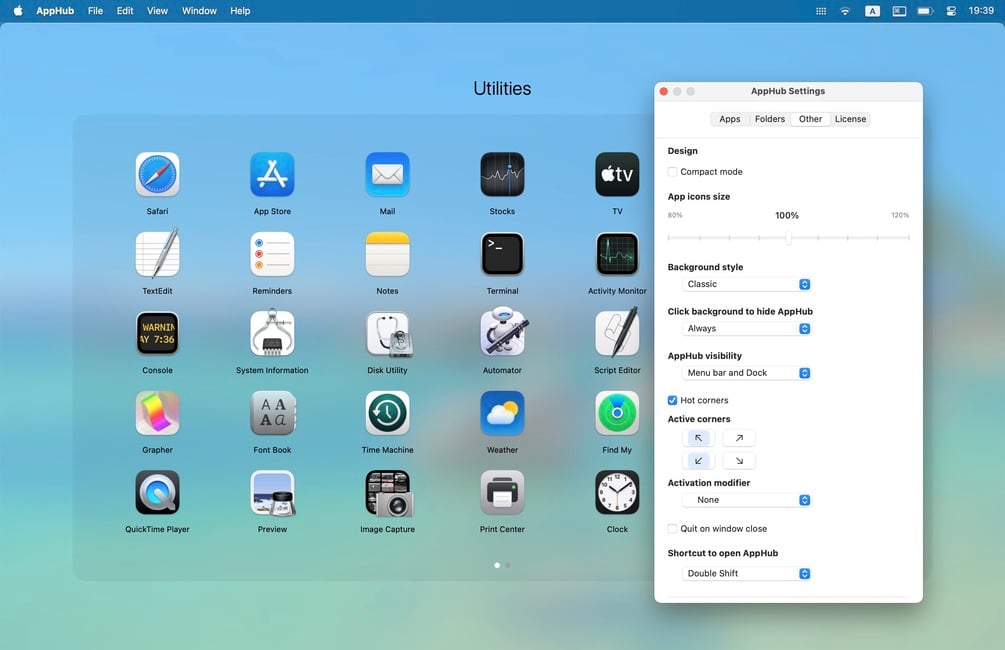Launch the Weather app icon
Screen dimensions: 1005x650
click(502, 413)
